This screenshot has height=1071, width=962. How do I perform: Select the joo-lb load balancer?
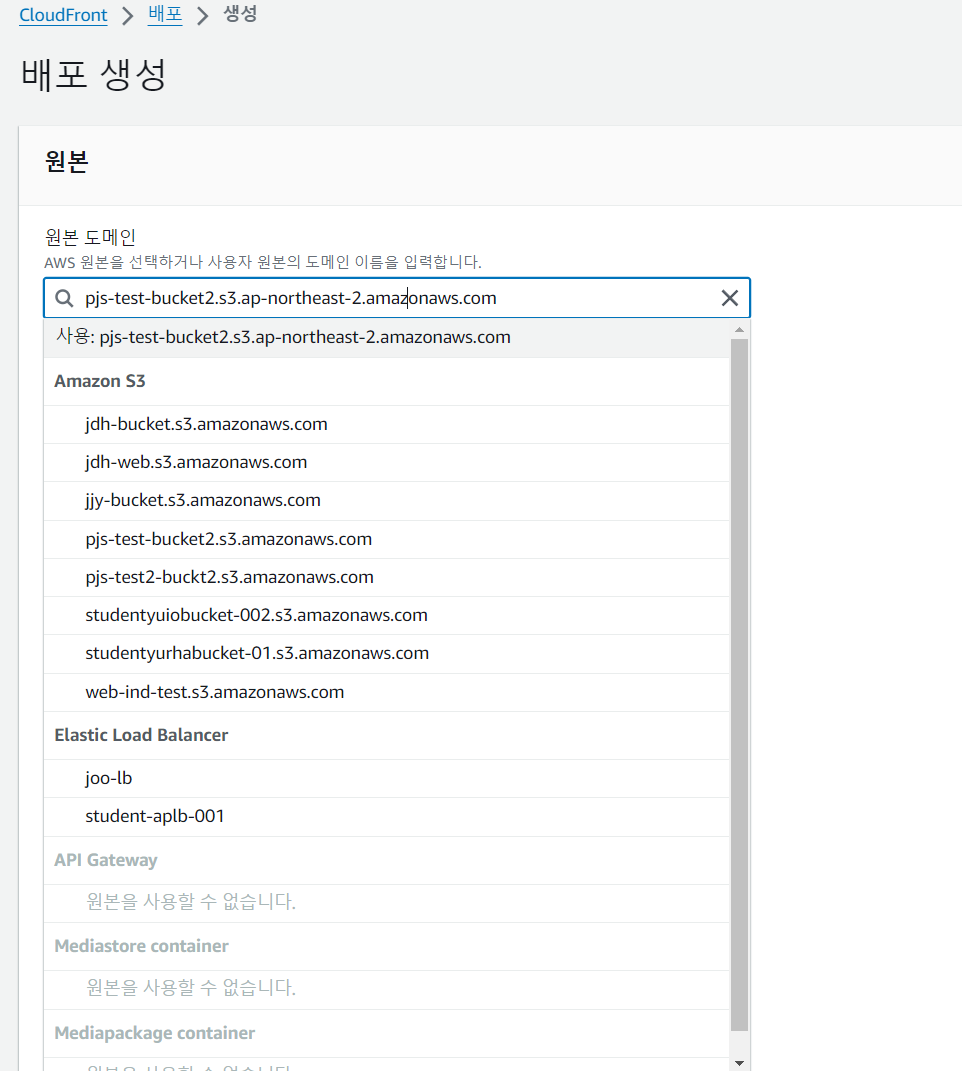(x=387, y=779)
